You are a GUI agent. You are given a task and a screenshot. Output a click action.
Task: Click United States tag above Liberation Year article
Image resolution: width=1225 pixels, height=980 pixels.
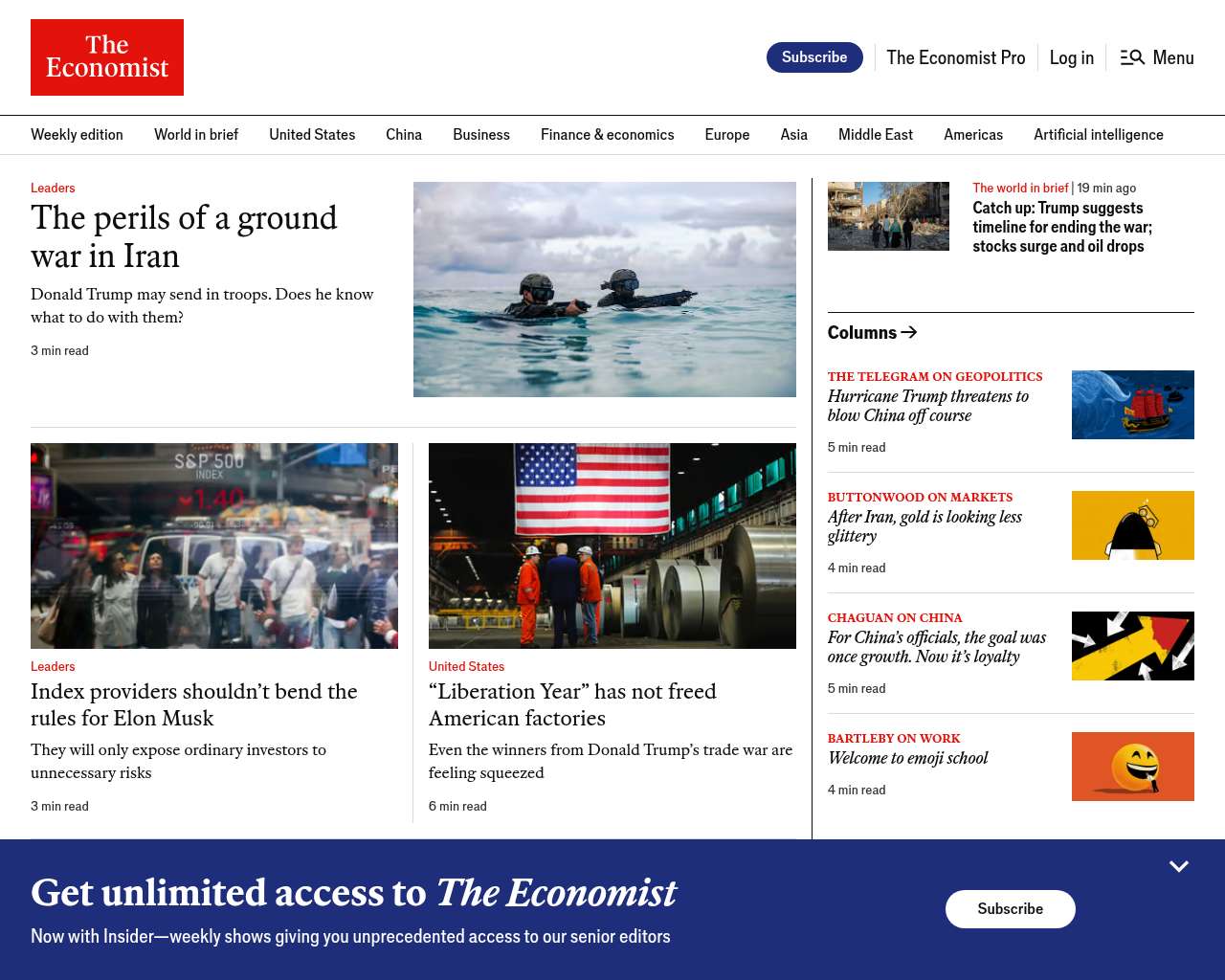466,666
